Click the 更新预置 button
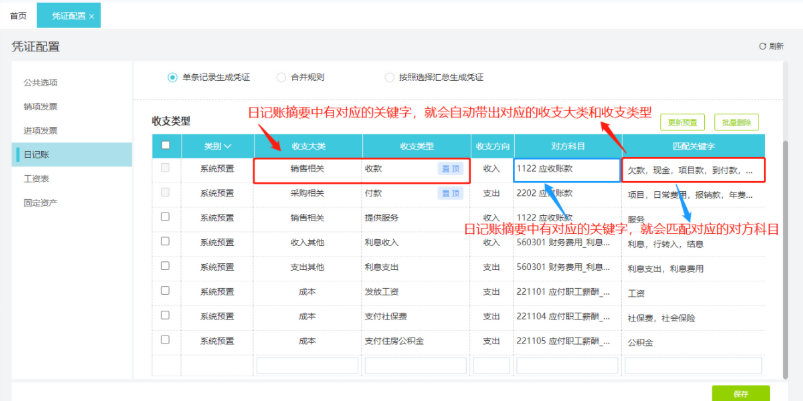The height and width of the screenshot is (401, 803). (683, 122)
